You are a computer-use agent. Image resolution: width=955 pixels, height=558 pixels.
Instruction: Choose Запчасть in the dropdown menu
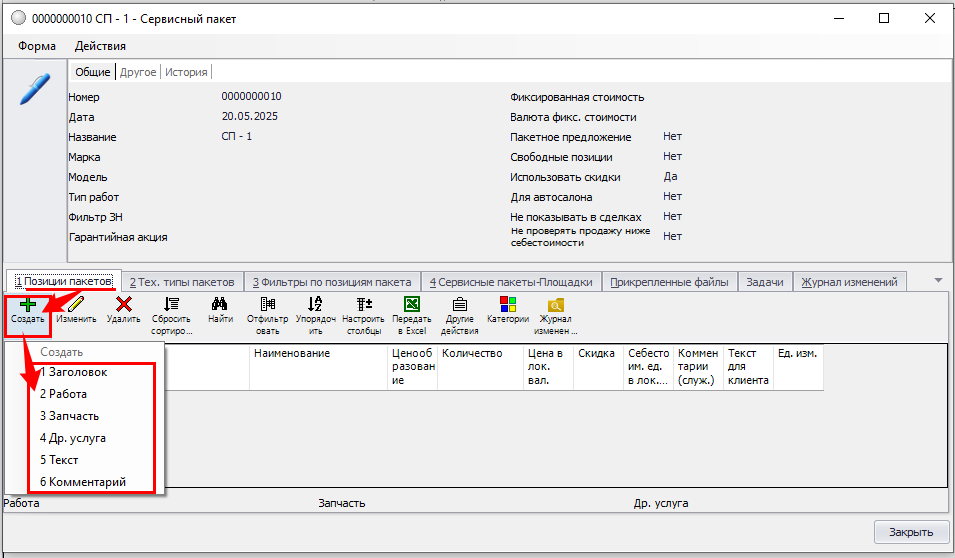click(x=70, y=416)
